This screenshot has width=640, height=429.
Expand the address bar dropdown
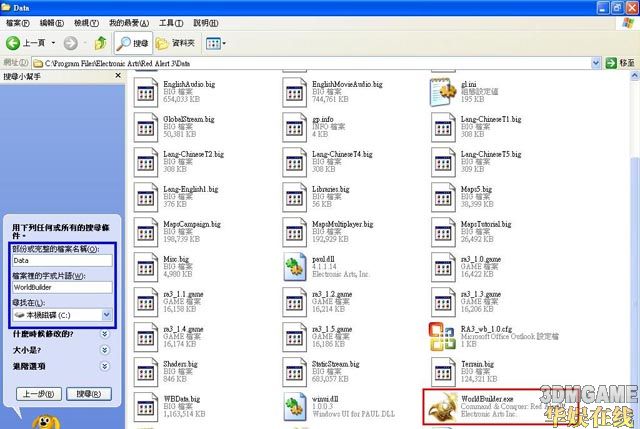coord(596,63)
